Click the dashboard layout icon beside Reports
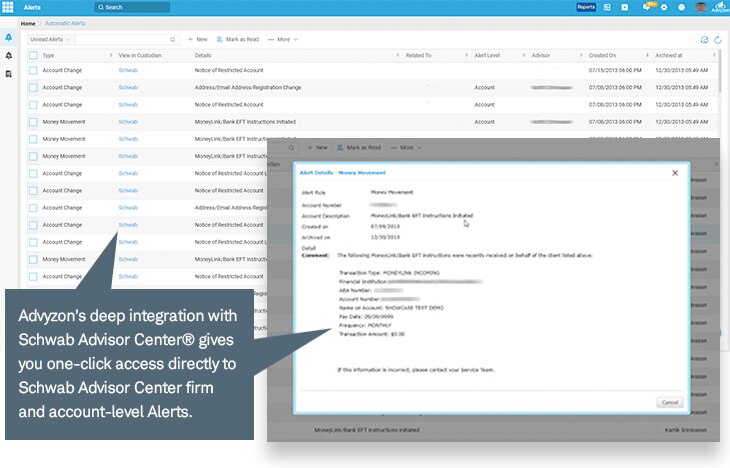This screenshot has height=468, width=730. [608, 7]
